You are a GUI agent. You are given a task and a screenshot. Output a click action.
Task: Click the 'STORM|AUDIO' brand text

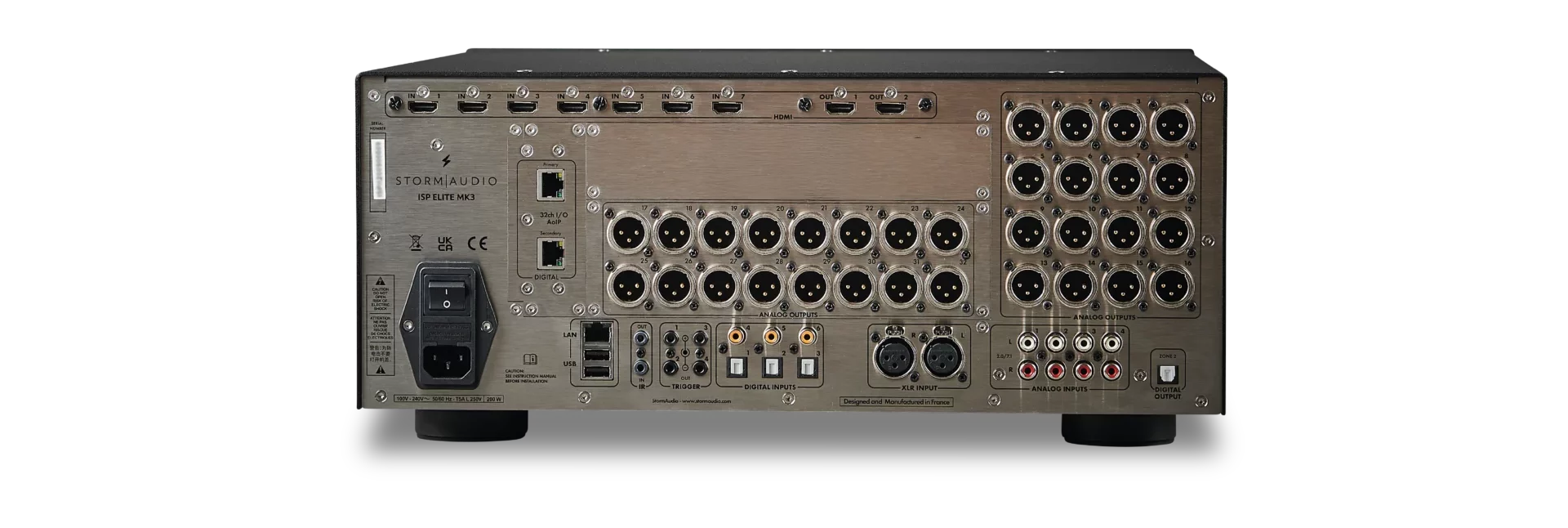pos(446,181)
